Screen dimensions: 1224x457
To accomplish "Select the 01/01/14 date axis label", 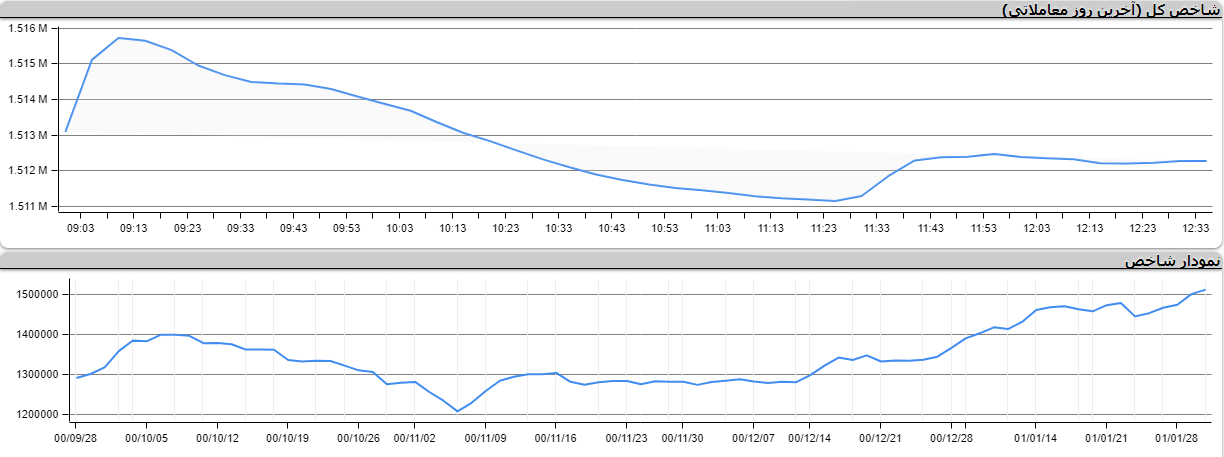I will (1036, 437).
